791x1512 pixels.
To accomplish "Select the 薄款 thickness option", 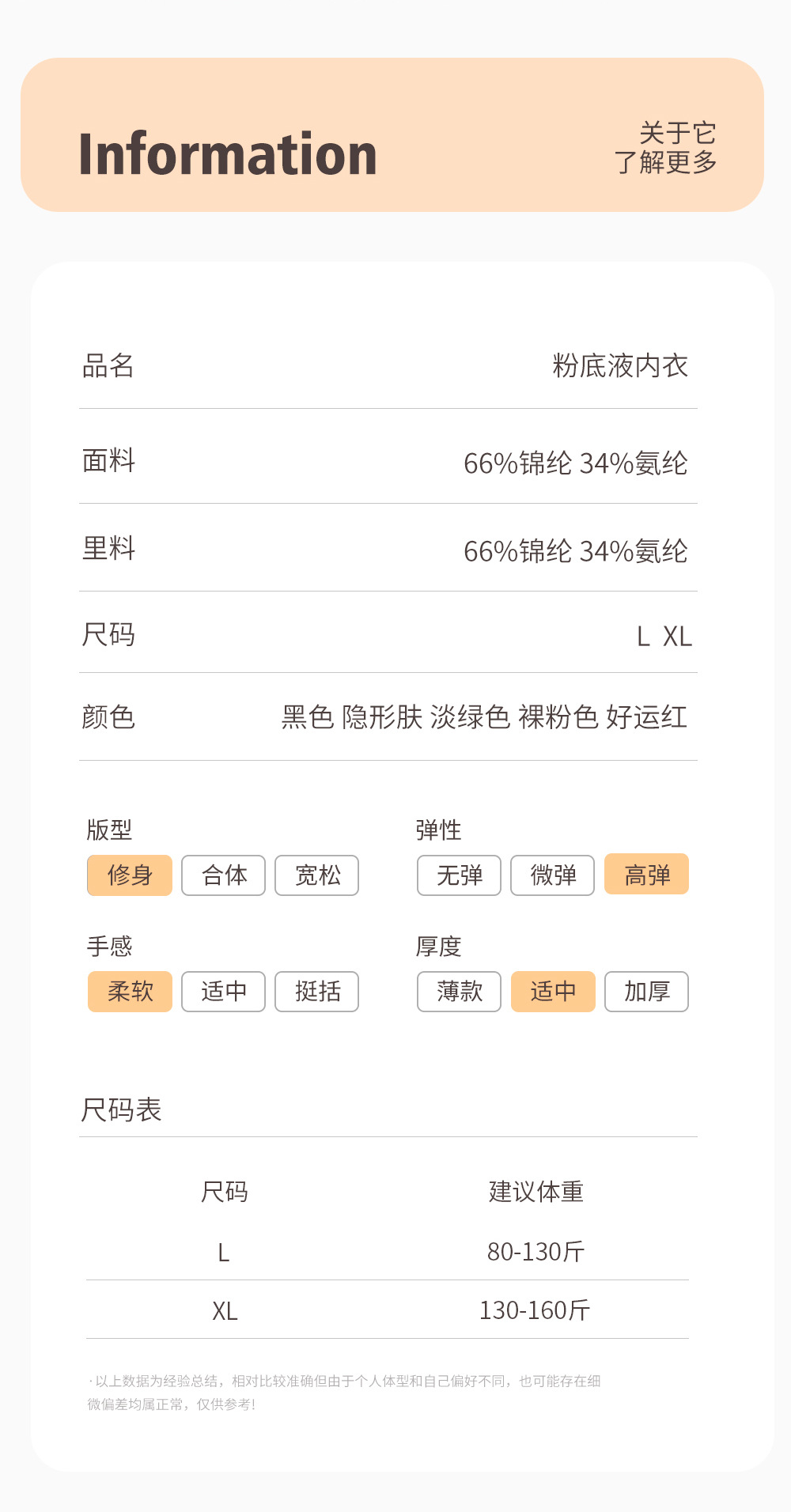I will click(459, 992).
